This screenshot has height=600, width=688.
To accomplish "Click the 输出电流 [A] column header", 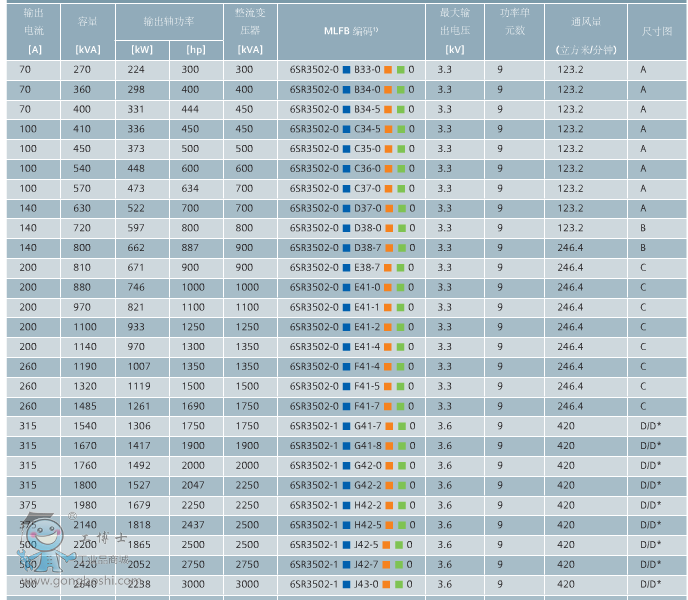I will coord(33,32).
